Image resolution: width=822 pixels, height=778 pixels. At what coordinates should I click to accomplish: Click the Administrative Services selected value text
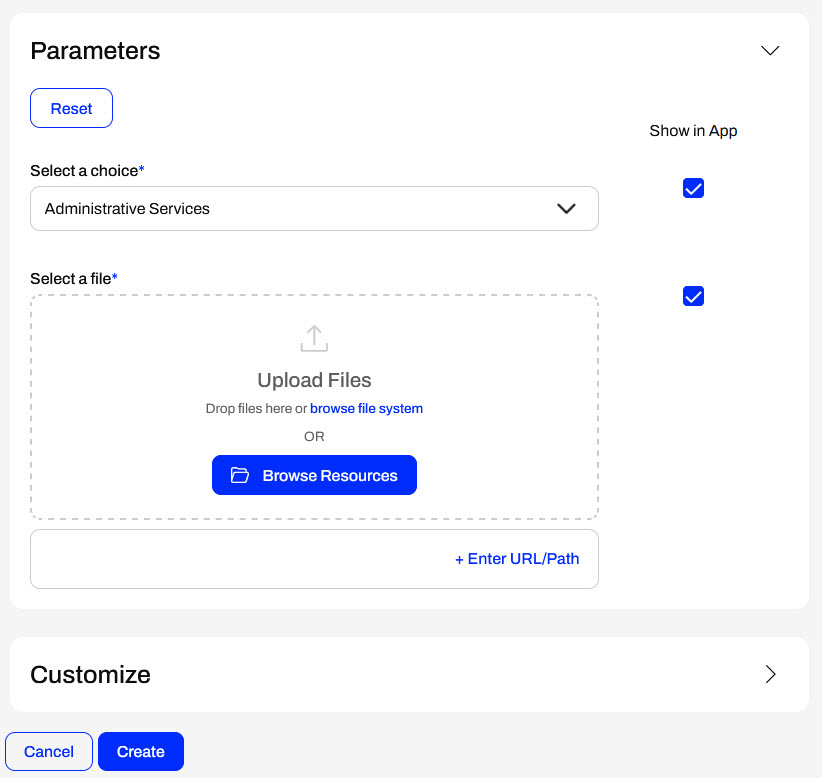[x=127, y=209]
